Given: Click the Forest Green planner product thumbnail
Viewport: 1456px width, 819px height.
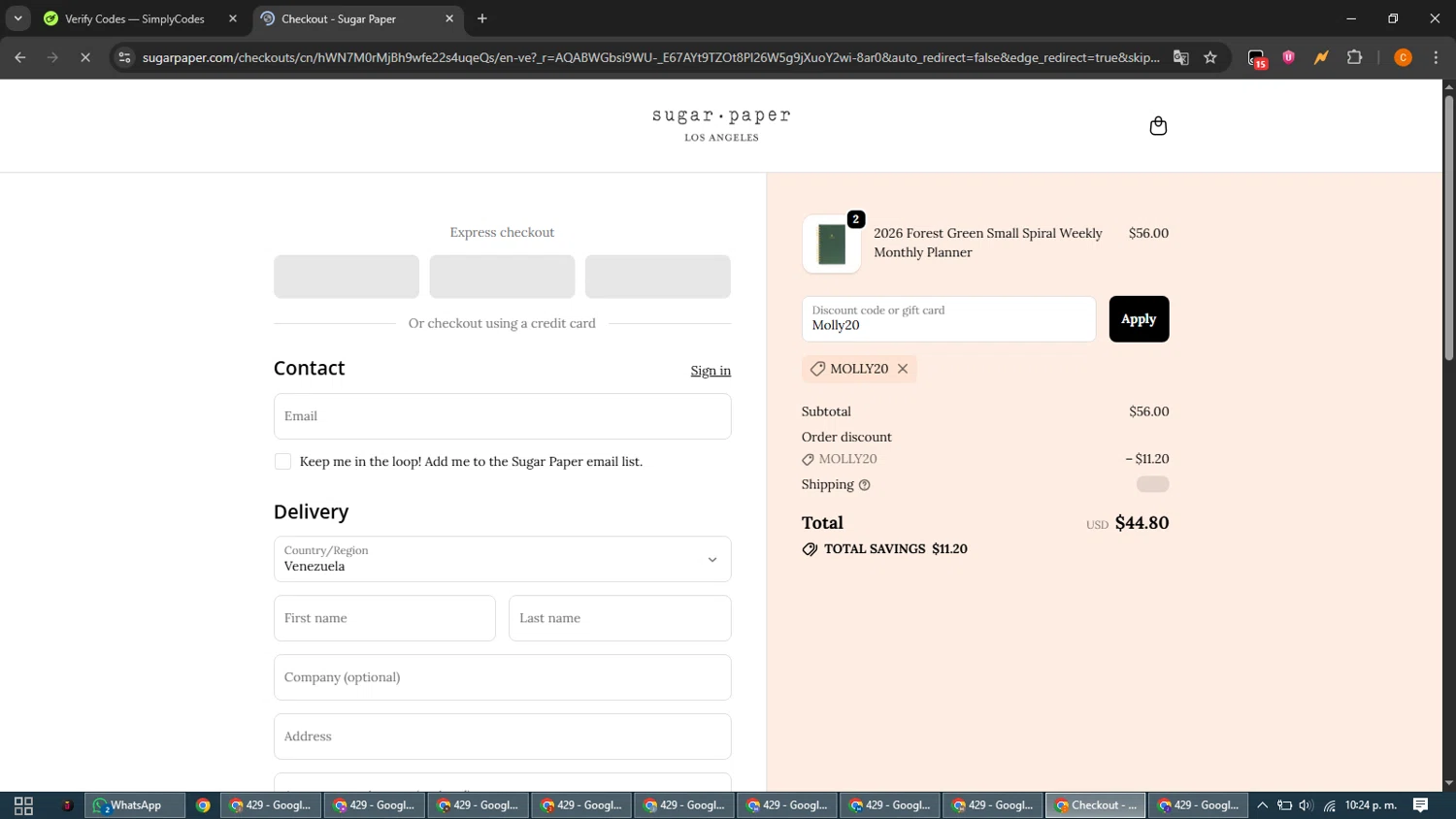Looking at the screenshot, I should coord(832,244).
